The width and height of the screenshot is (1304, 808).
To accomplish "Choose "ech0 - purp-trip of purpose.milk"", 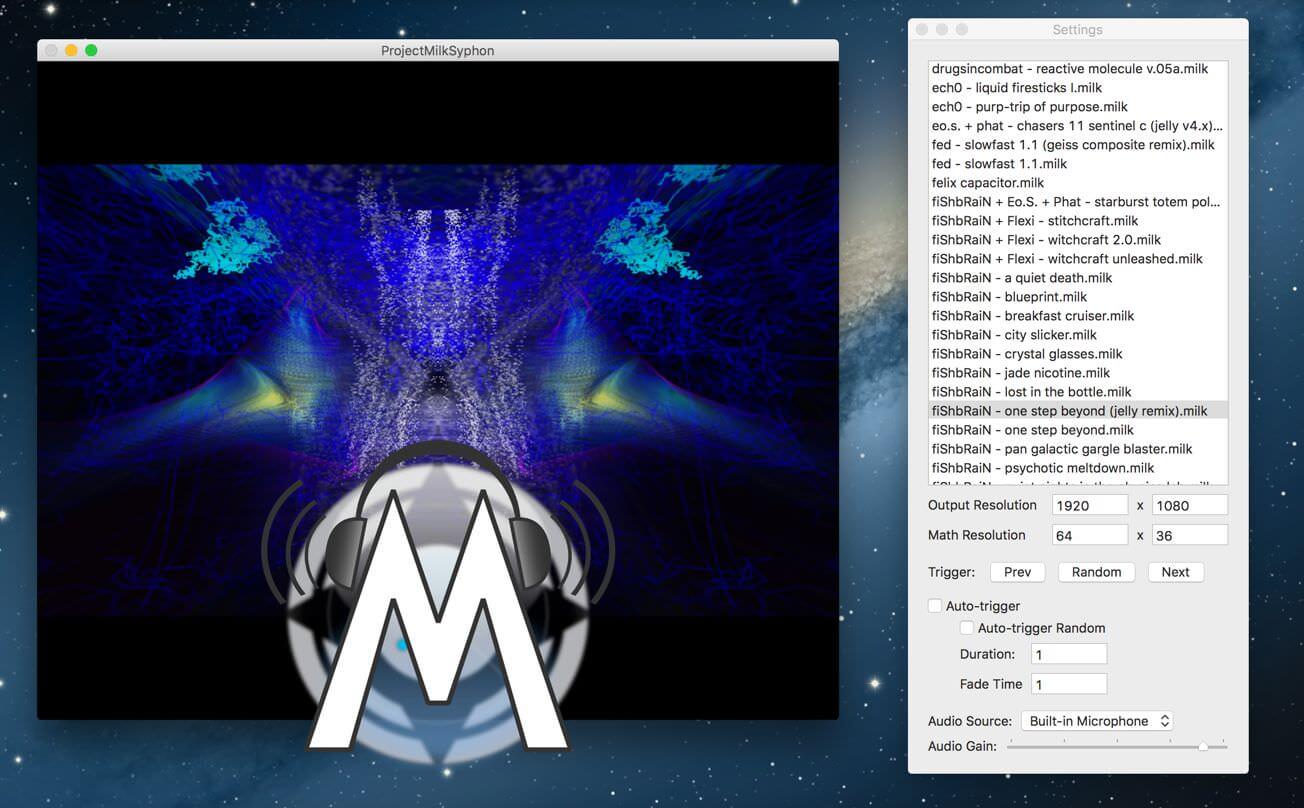I will pyautogui.click(x=1078, y=107).
